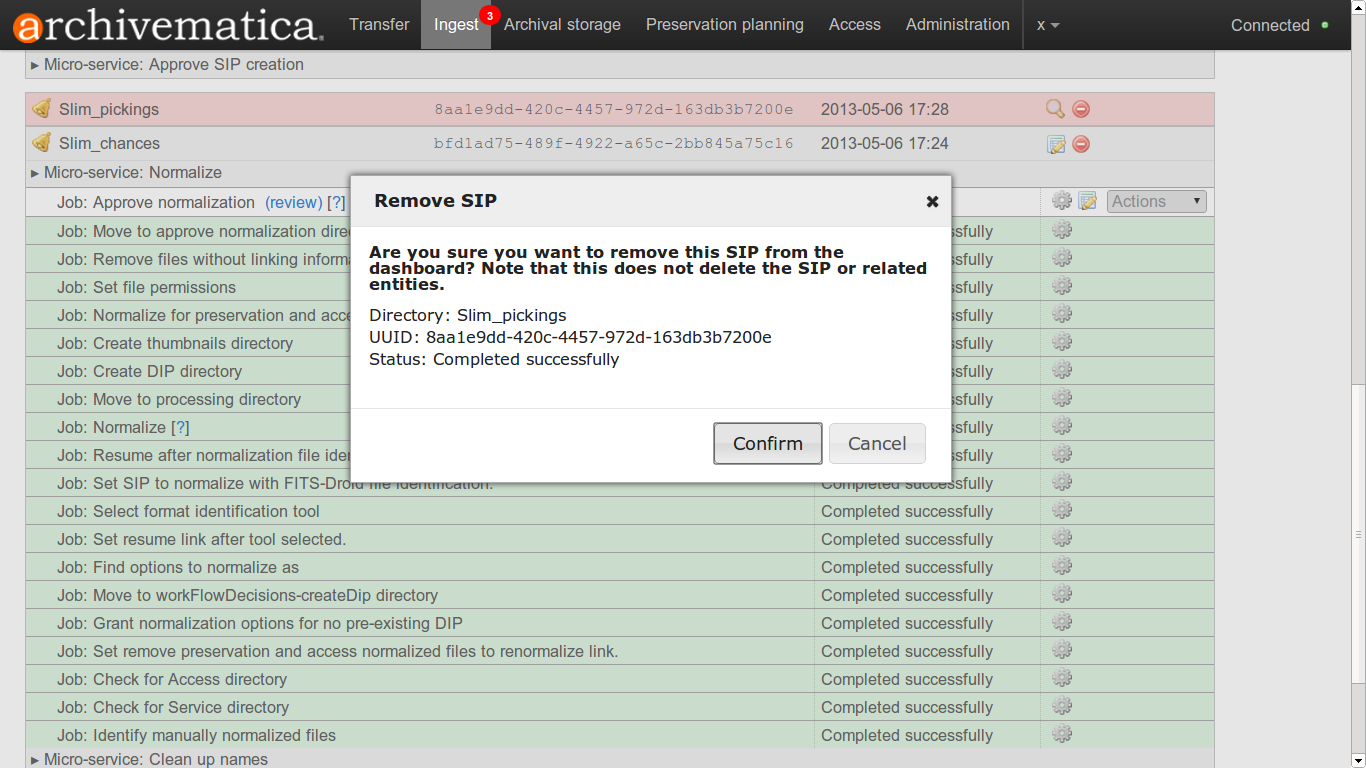Close the Remove SIP dialog with X
Image resolution: width=1366 pixels, height=768 pixels.
[932, 201]
